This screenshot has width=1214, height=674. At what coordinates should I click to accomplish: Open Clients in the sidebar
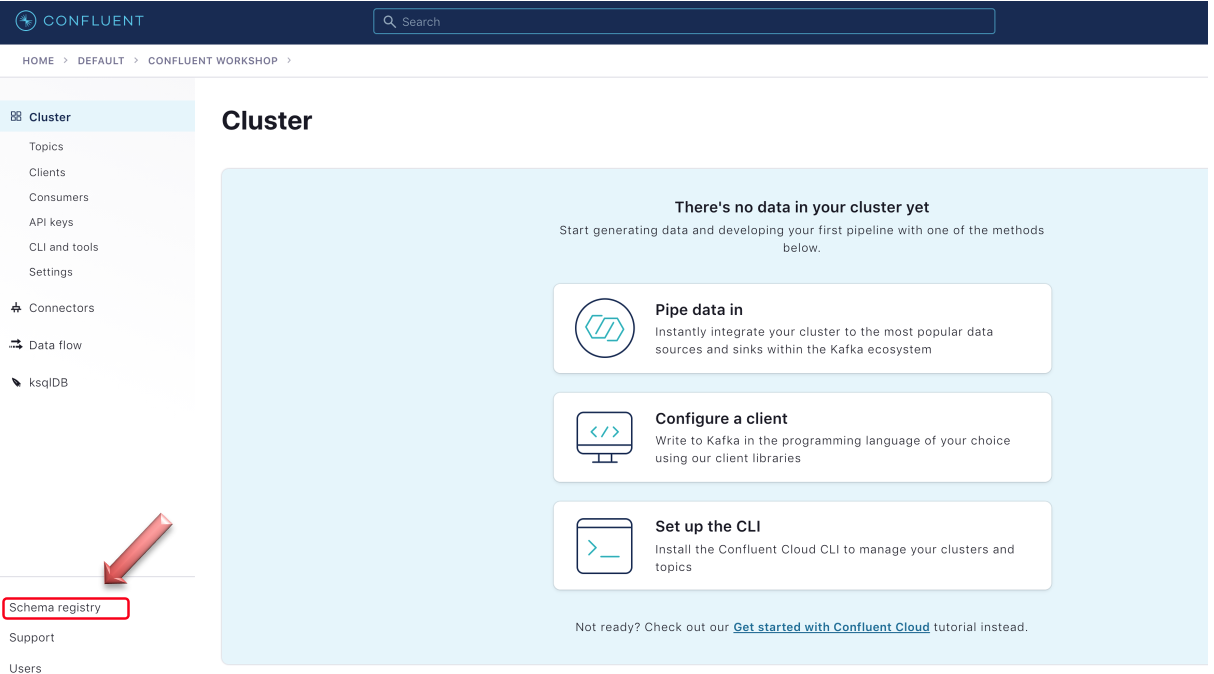[47, 172]
